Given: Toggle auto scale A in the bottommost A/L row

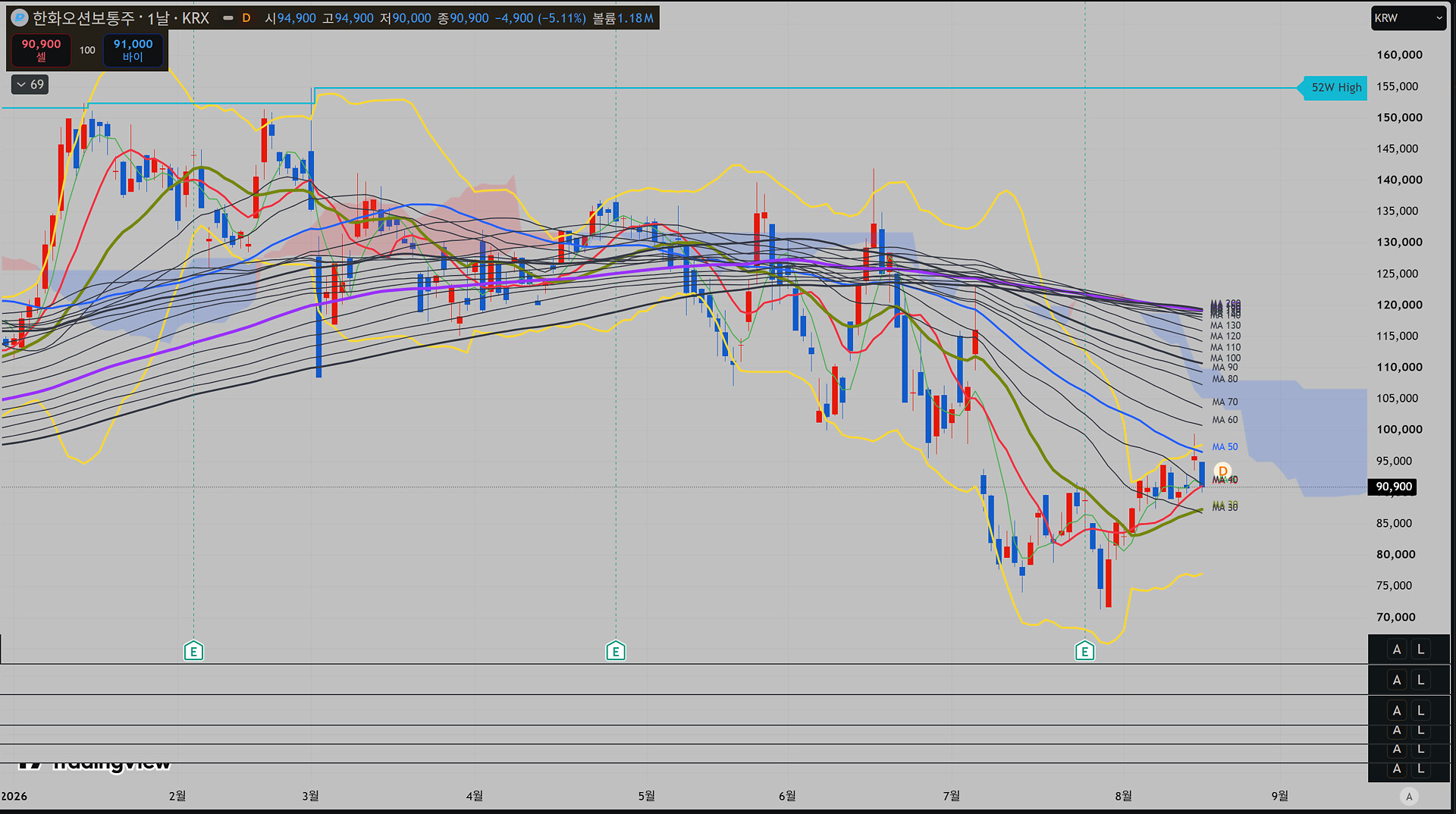Looking at the screenshot, I should point(1397,769).
